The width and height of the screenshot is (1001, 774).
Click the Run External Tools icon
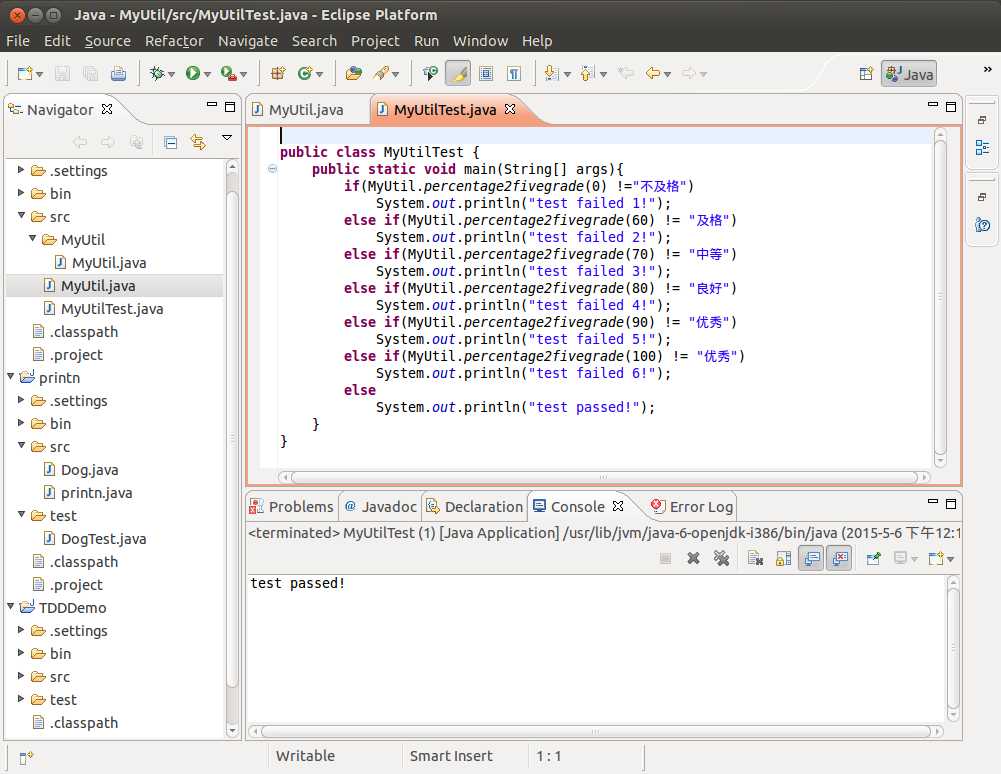coord(229,73)
